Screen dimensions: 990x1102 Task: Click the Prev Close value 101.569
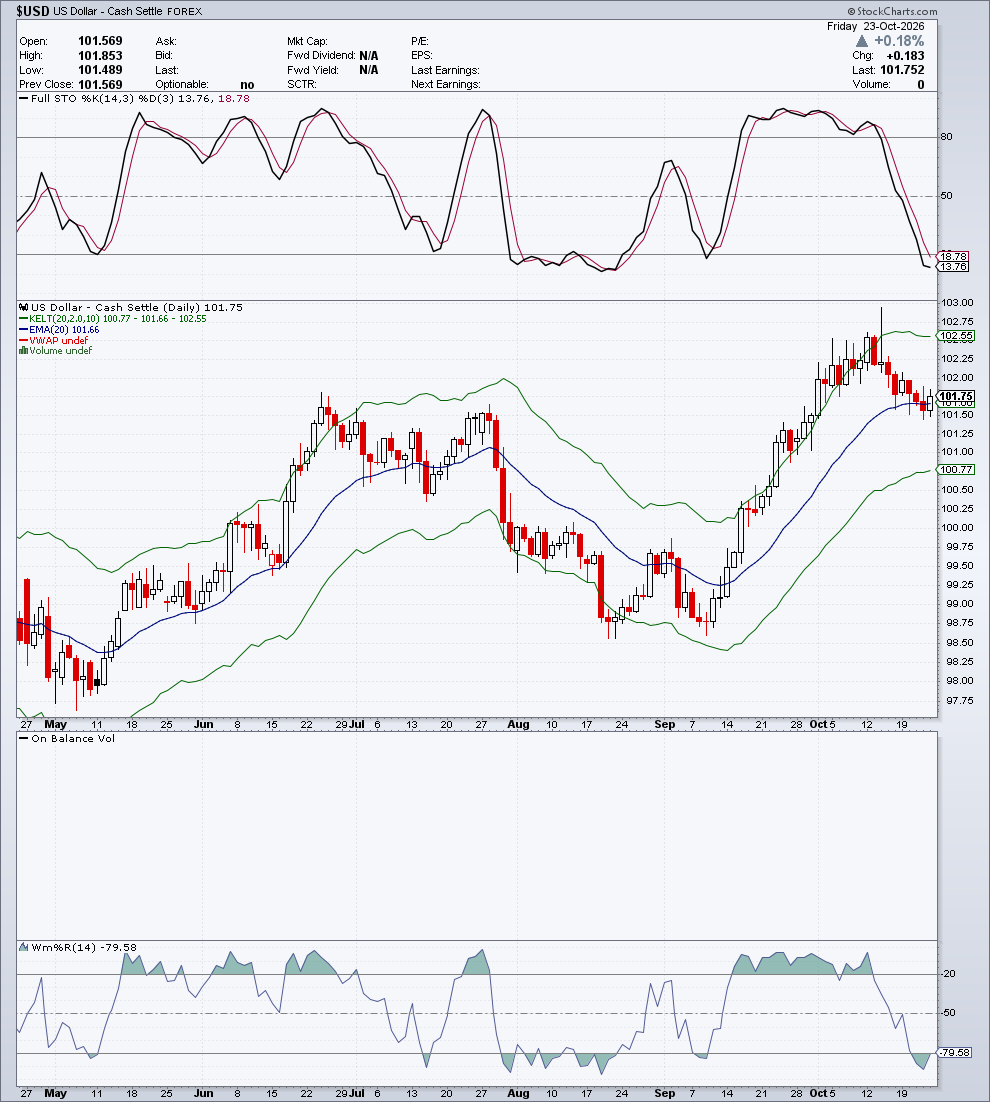point(100,84)
